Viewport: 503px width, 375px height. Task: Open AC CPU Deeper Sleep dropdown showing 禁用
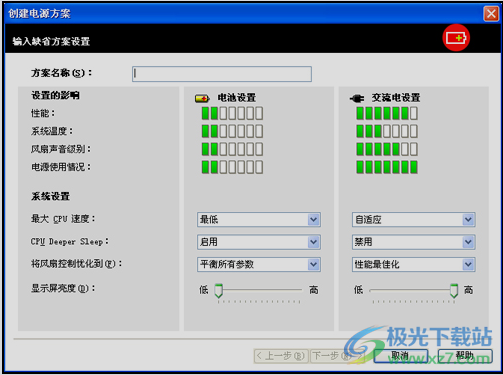click(413, 242)
